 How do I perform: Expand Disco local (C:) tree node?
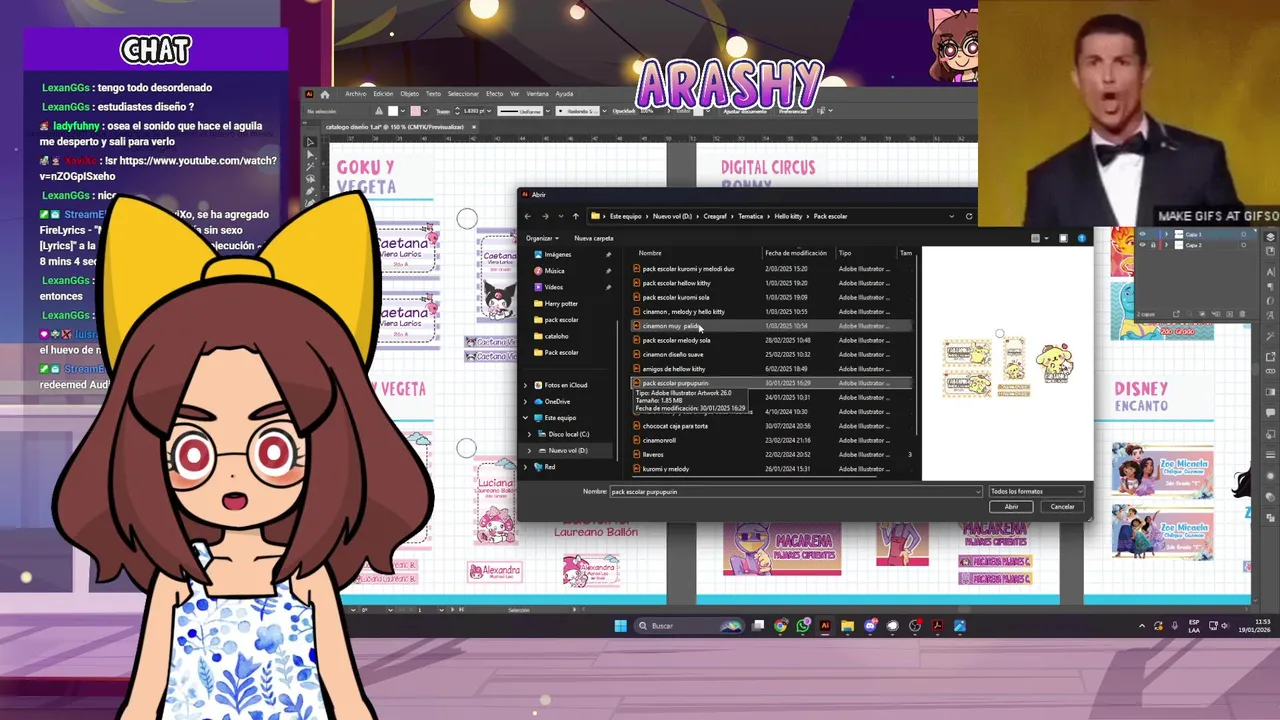tap(530, 434)
